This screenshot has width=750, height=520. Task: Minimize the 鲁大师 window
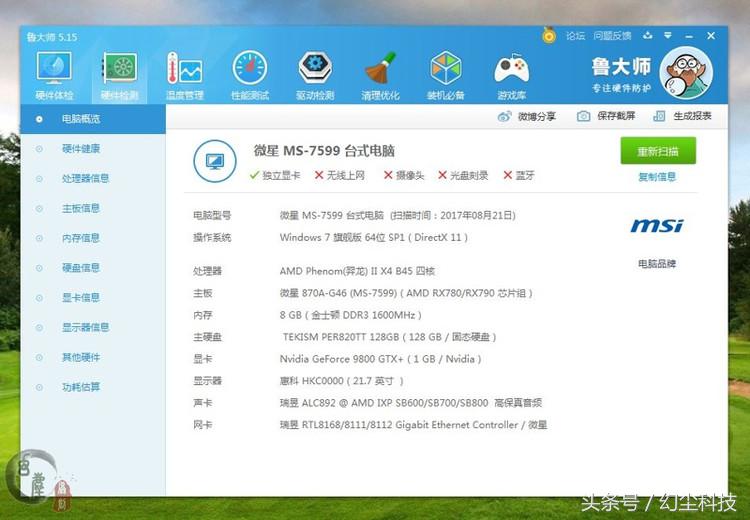click(x=689, y=36)
